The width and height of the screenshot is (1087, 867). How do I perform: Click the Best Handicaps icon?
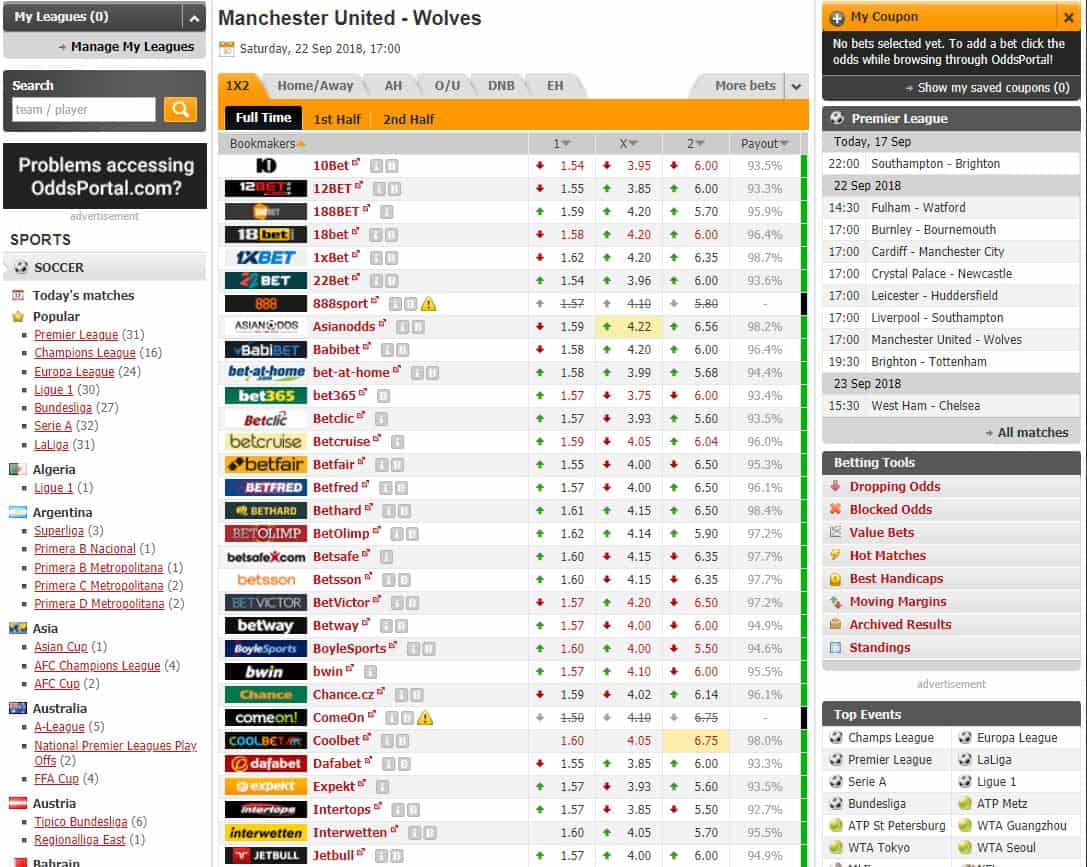pyautogui.click(x=835, y=579)
